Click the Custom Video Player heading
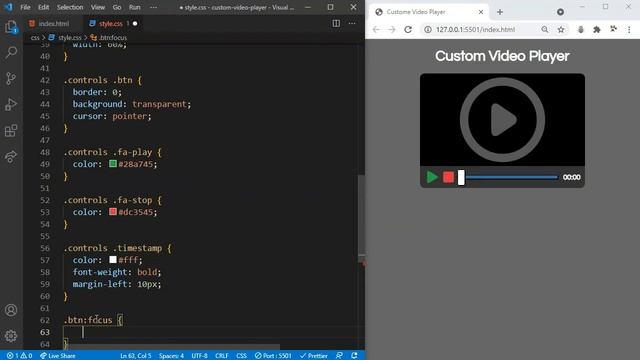Image resolution: width=640 pixels, height=360 pixels. point(502,56)
